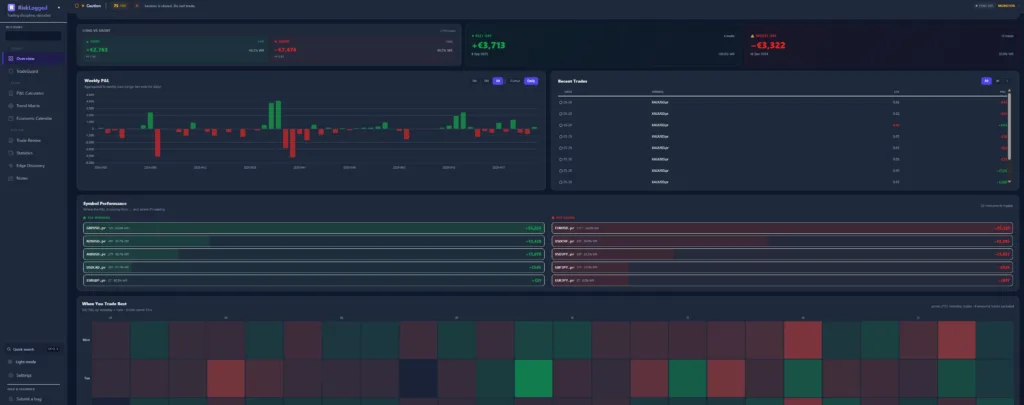Image resolution: width=1024 pixels, height=405 pixels.
Task: Click the Worst Day −€3,322 card
Action: click(x=881, y=46)
